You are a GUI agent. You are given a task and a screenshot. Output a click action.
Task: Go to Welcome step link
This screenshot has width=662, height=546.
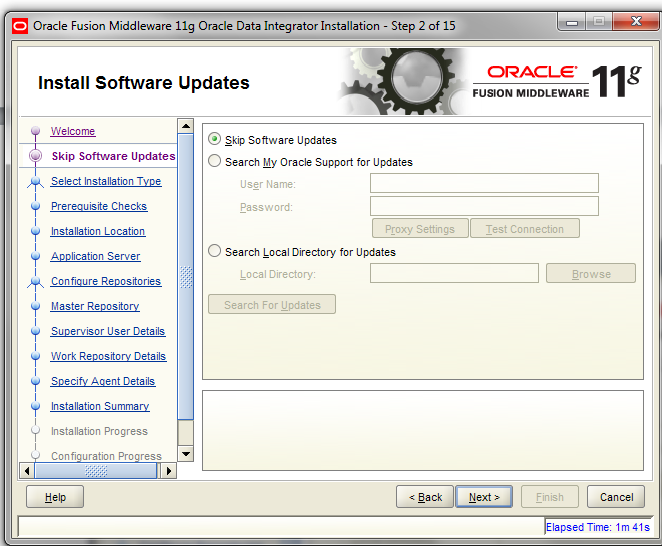tap(73, 131)
